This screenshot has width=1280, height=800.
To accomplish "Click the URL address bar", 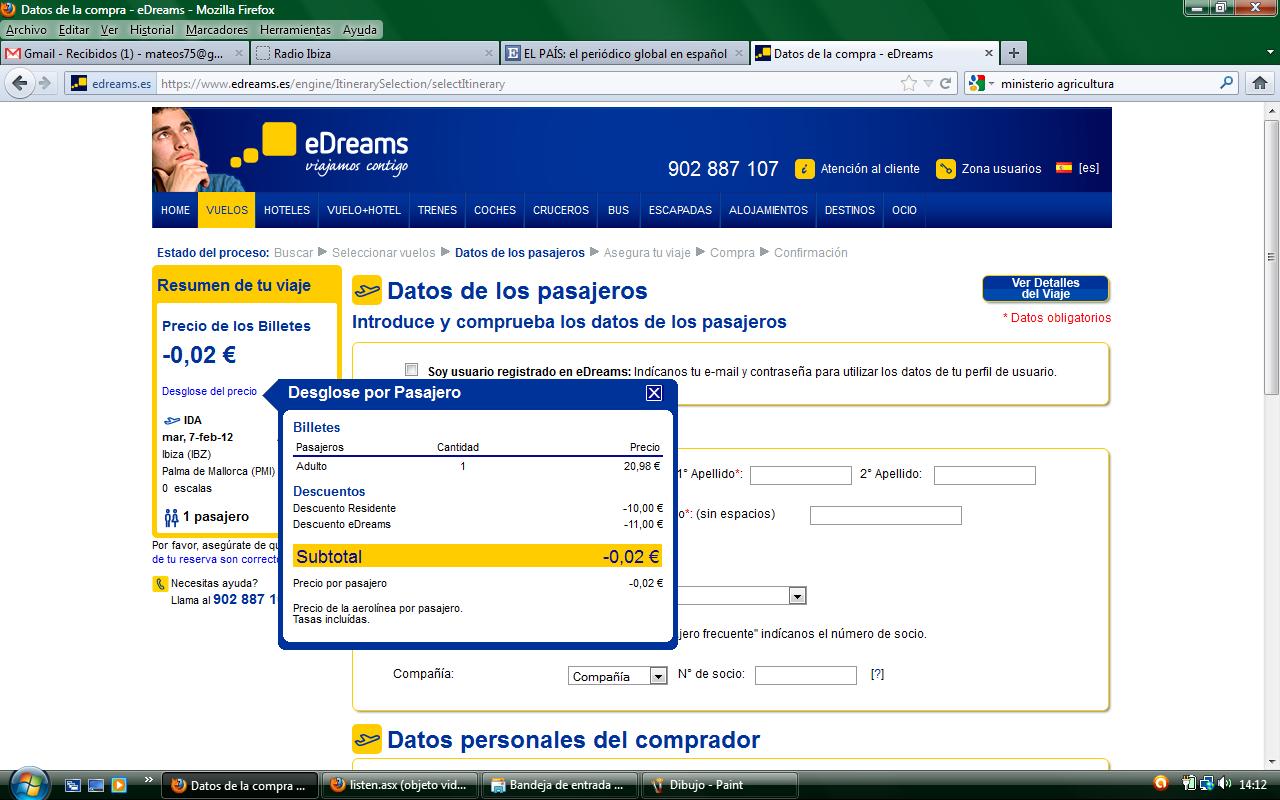I will 530,84.
